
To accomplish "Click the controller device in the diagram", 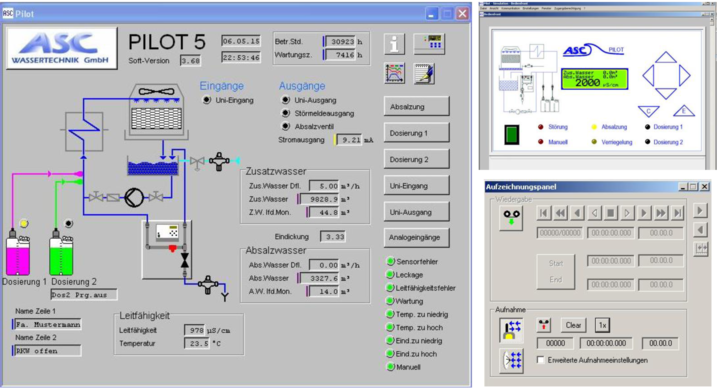I will pyautogui.click(x=168, y=233).
